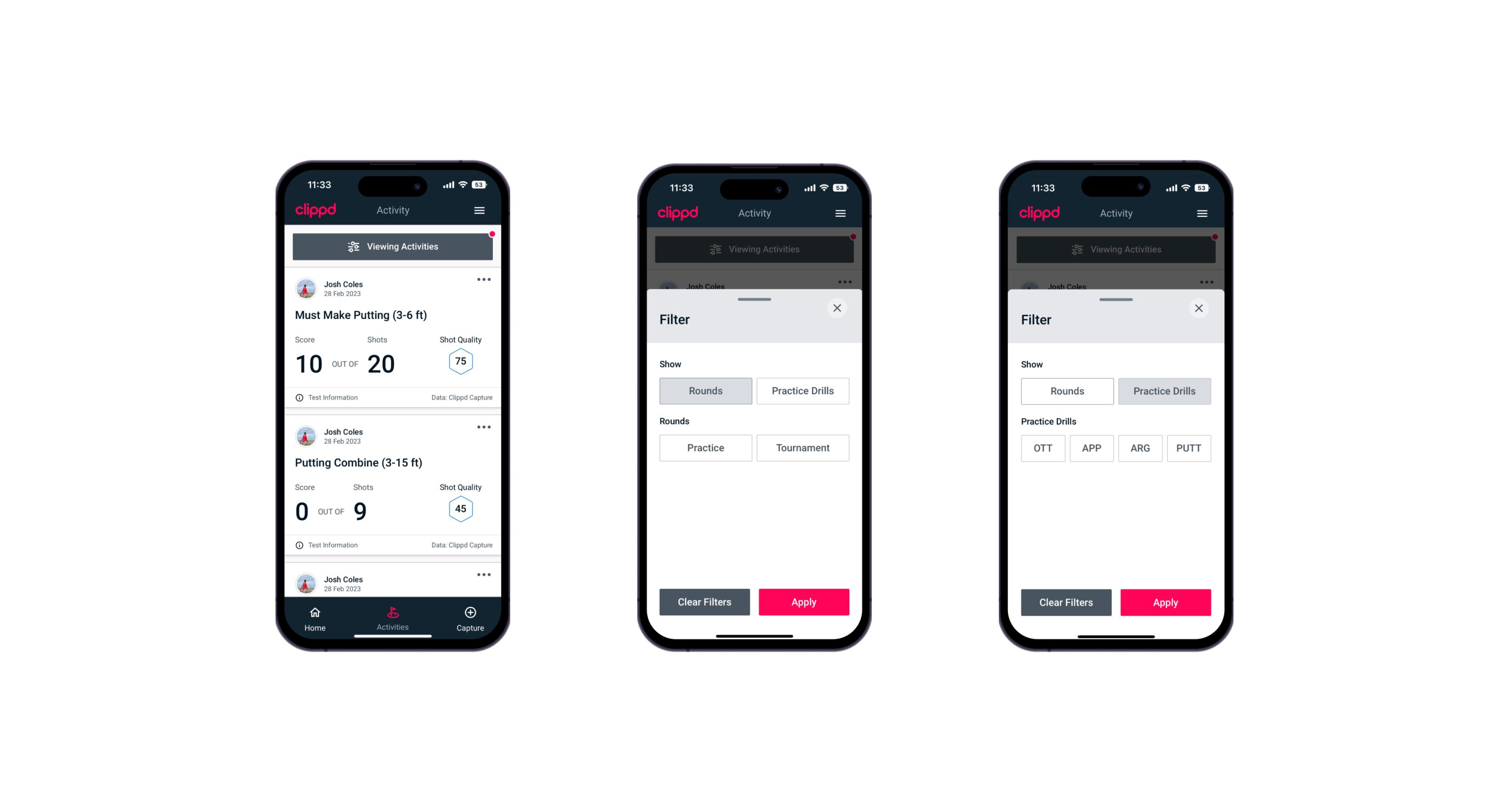This screenshot has width=1509, height=812.
Task: Select the OTT practice drill filter
Action: click(x=1044, y=448)
